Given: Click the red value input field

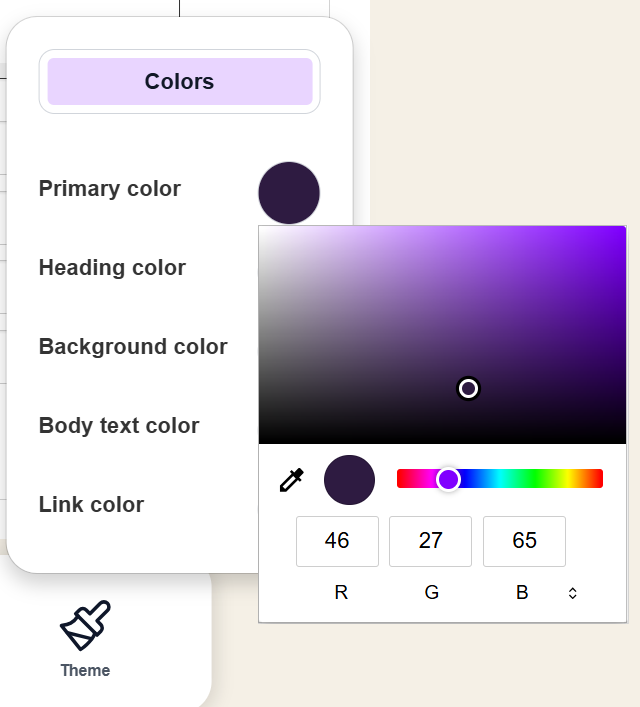Looking at the screenshot, I should pyautogui.click(x=337, y=541).
